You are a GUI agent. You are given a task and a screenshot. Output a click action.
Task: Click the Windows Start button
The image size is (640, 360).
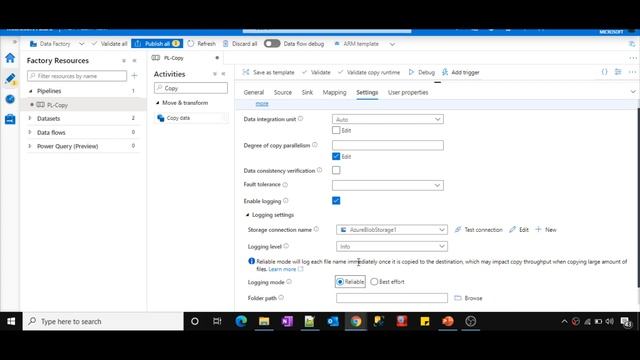pos(11,322)
